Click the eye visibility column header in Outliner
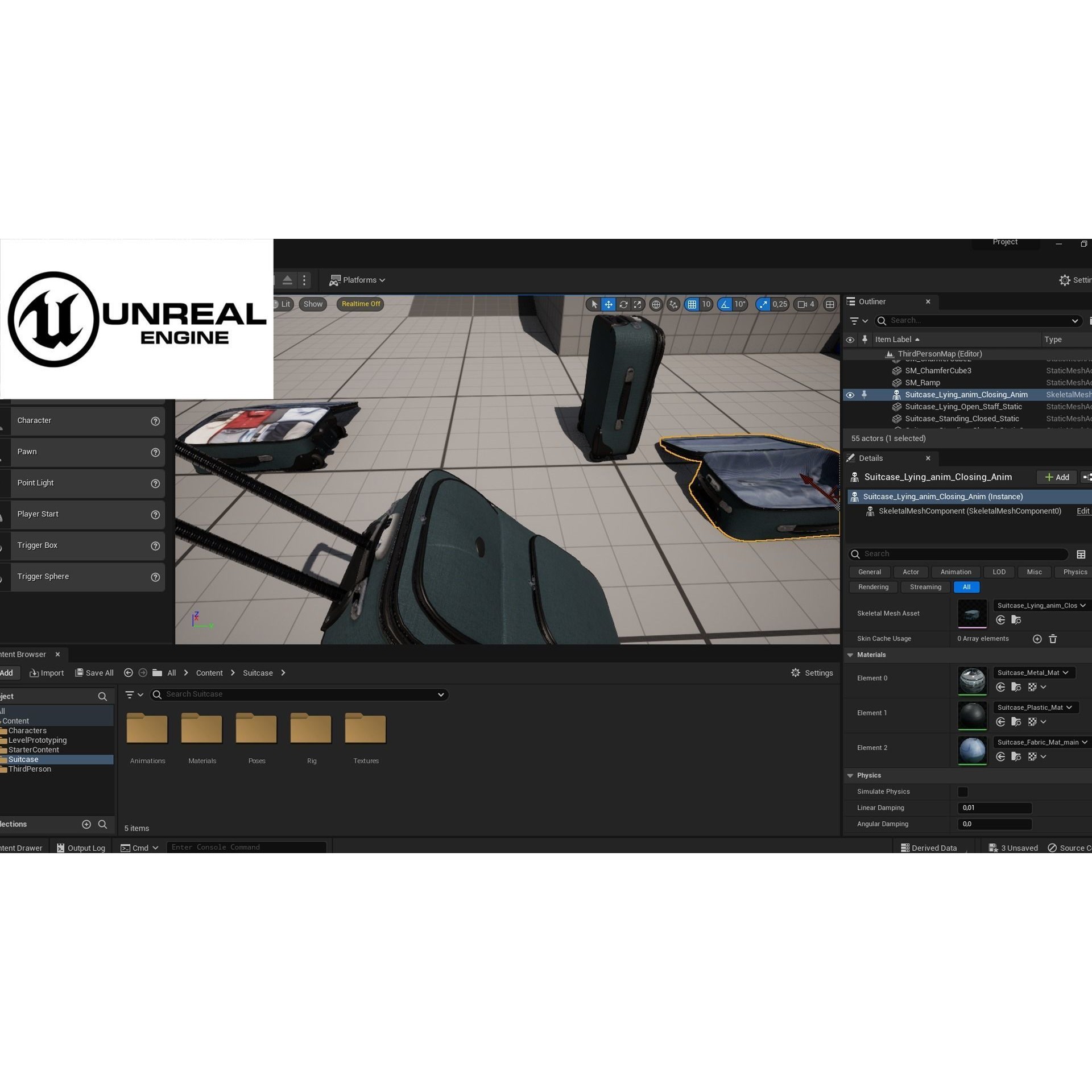 [x=850, y=340]
